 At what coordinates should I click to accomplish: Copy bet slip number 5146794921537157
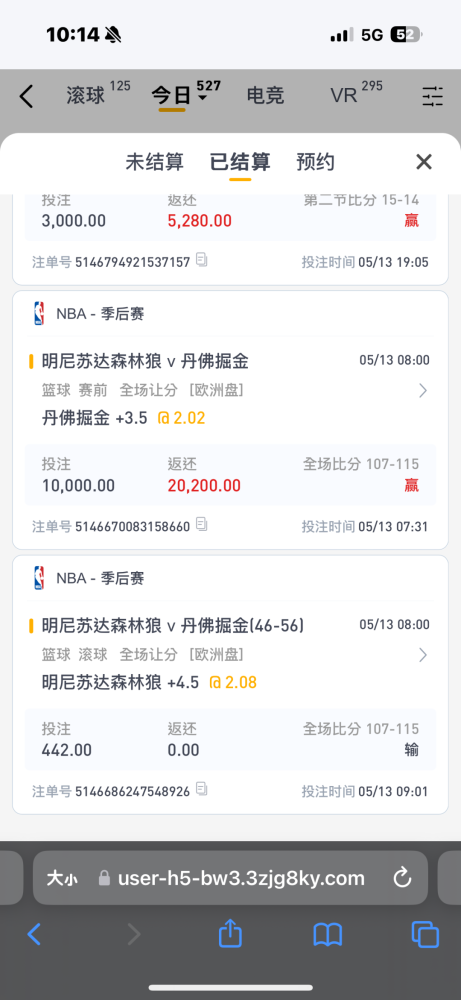202,260
